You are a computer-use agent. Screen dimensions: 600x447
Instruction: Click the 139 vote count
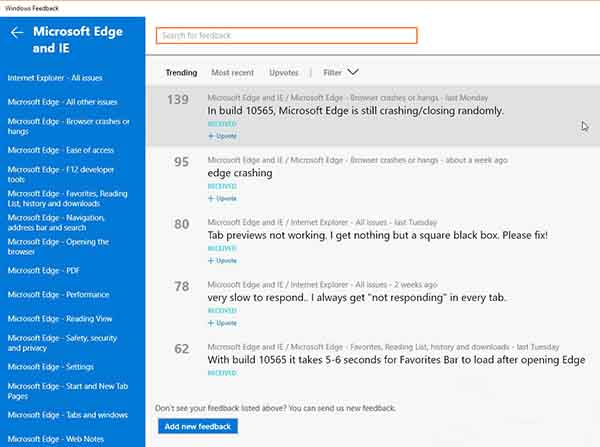pyautogui.click(x=178, y=100)
